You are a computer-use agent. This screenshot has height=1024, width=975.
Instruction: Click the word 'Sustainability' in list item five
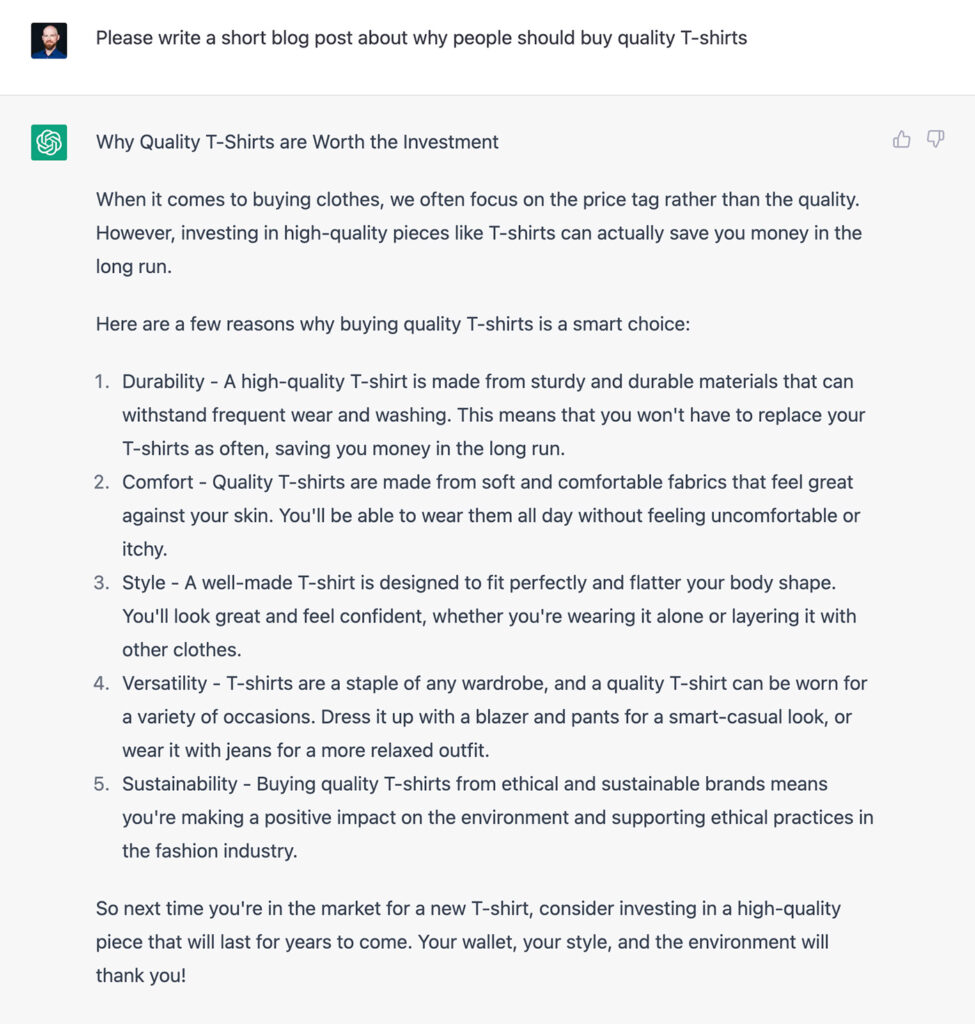point(180,784)
